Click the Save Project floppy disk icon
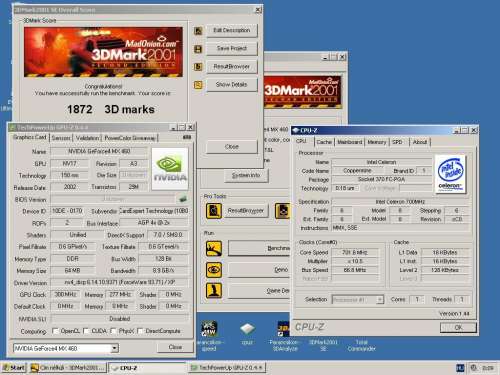 click(x=198, y=49)
